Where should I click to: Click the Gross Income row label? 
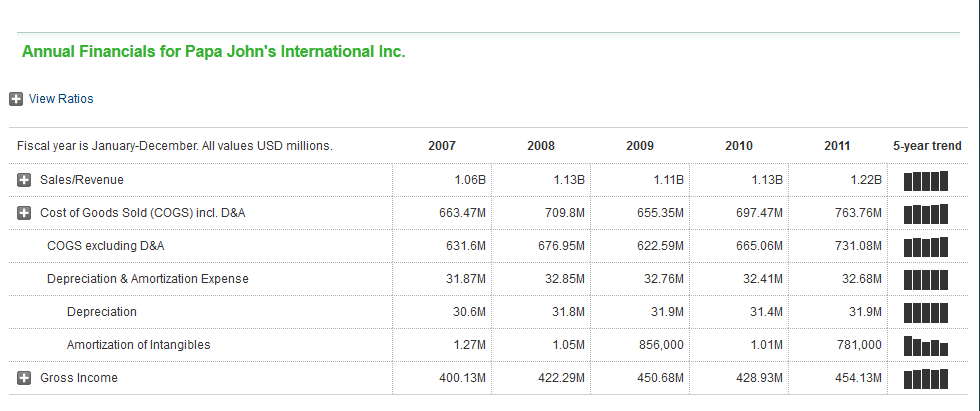[79, 378]
